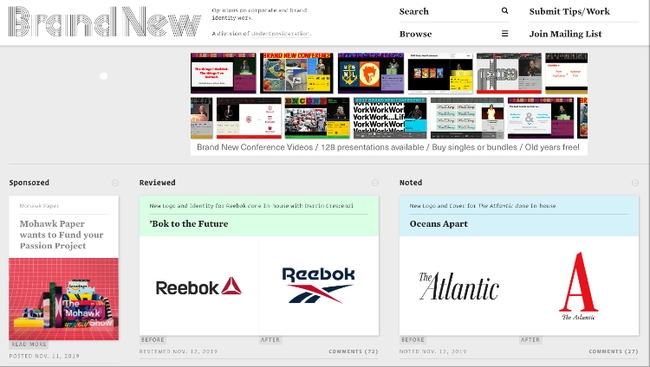The width and height of the screenshot is (650, 367).
Task: Open the WorkWorkWork video thumbnail
Action: 390,118
